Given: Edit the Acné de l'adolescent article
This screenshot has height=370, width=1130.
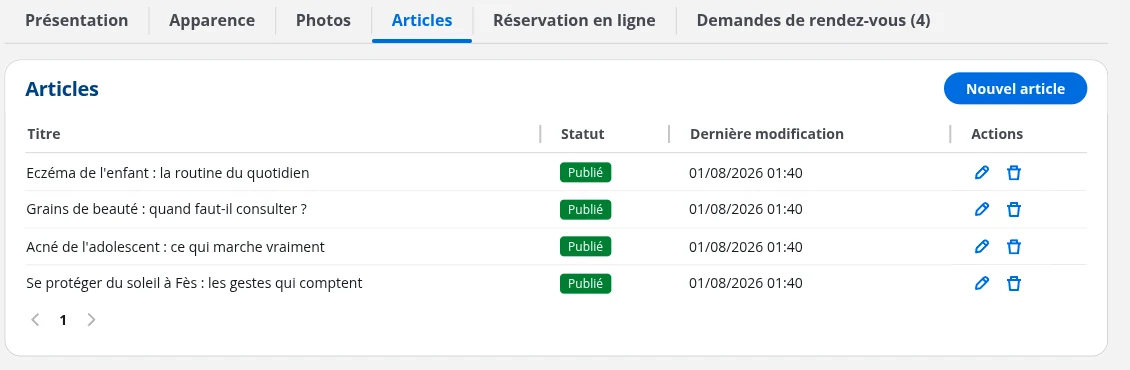Looking at the screenshot, I should point(981,247).
